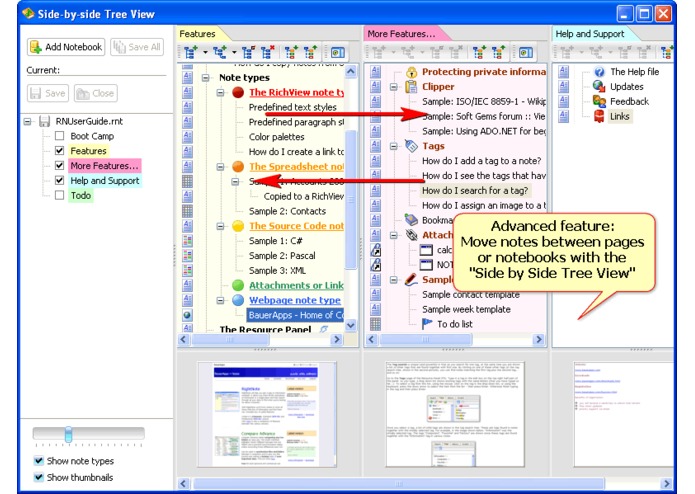Switch to the Help and Support tab
This screenshot has width=695, height=494.
point(590,34)
